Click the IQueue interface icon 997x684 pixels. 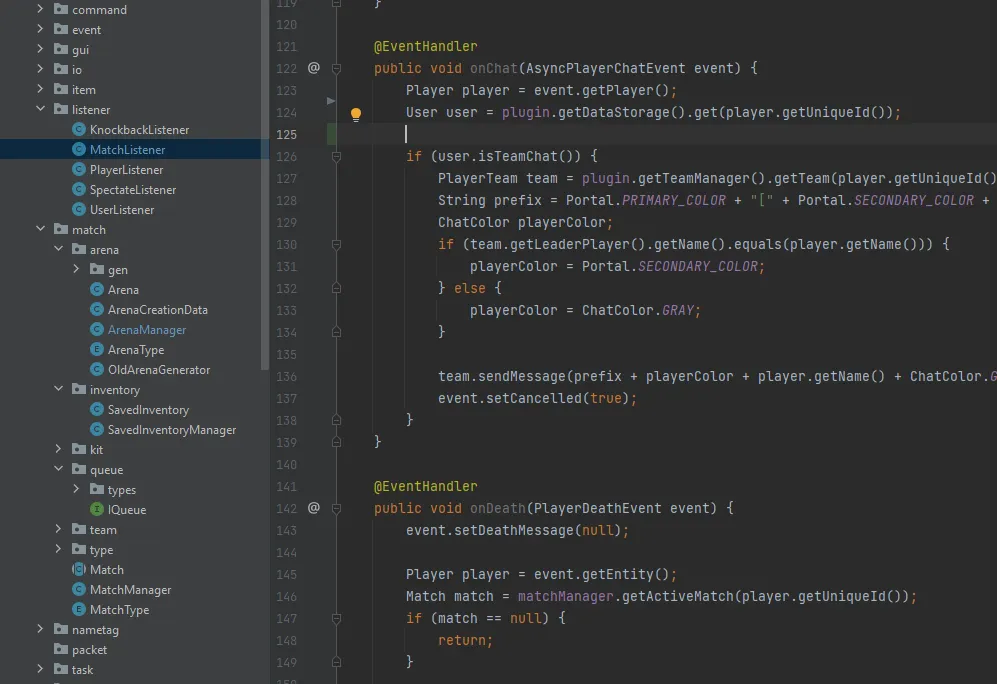click(x=97, y=510)
